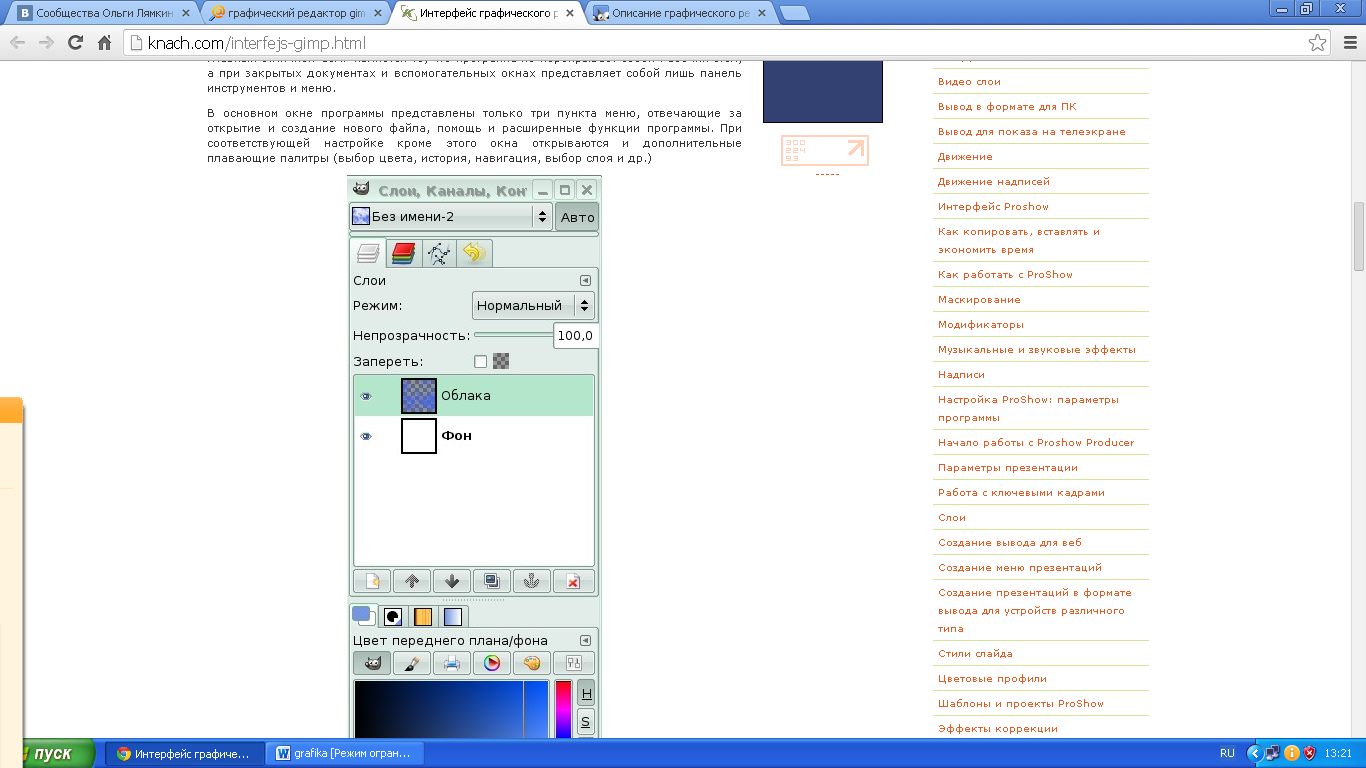Open the Стили слайда link
Viewport: 1366px width, 768px height.
(x=975, y=654)
